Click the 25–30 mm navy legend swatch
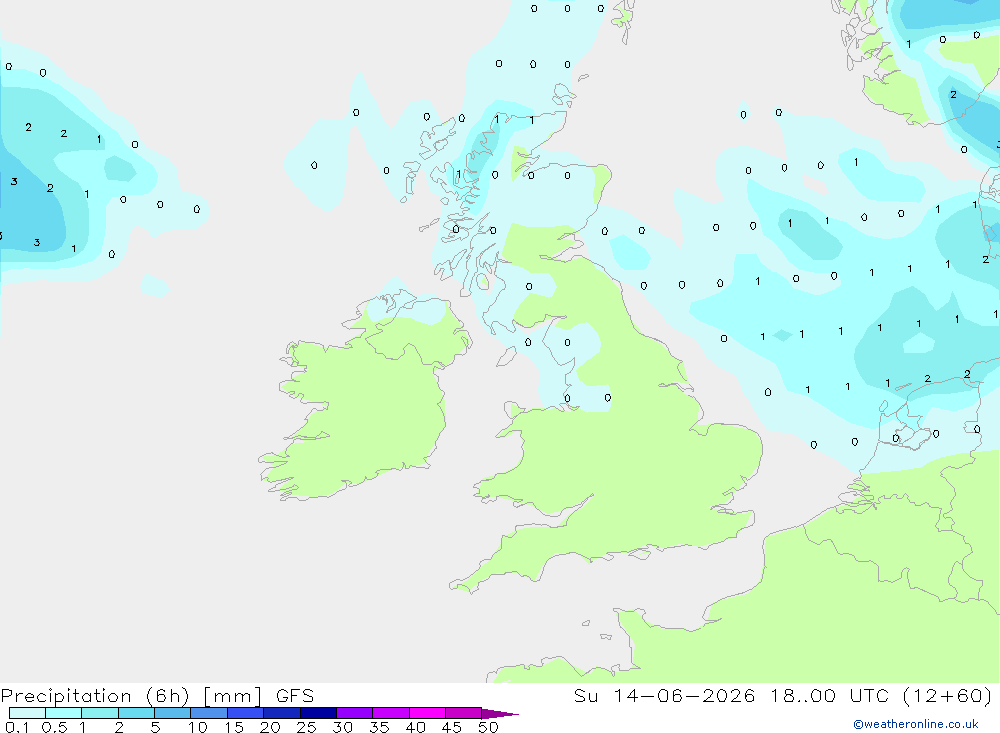This screenshot has width=1000, height=733. click(318, 713)
